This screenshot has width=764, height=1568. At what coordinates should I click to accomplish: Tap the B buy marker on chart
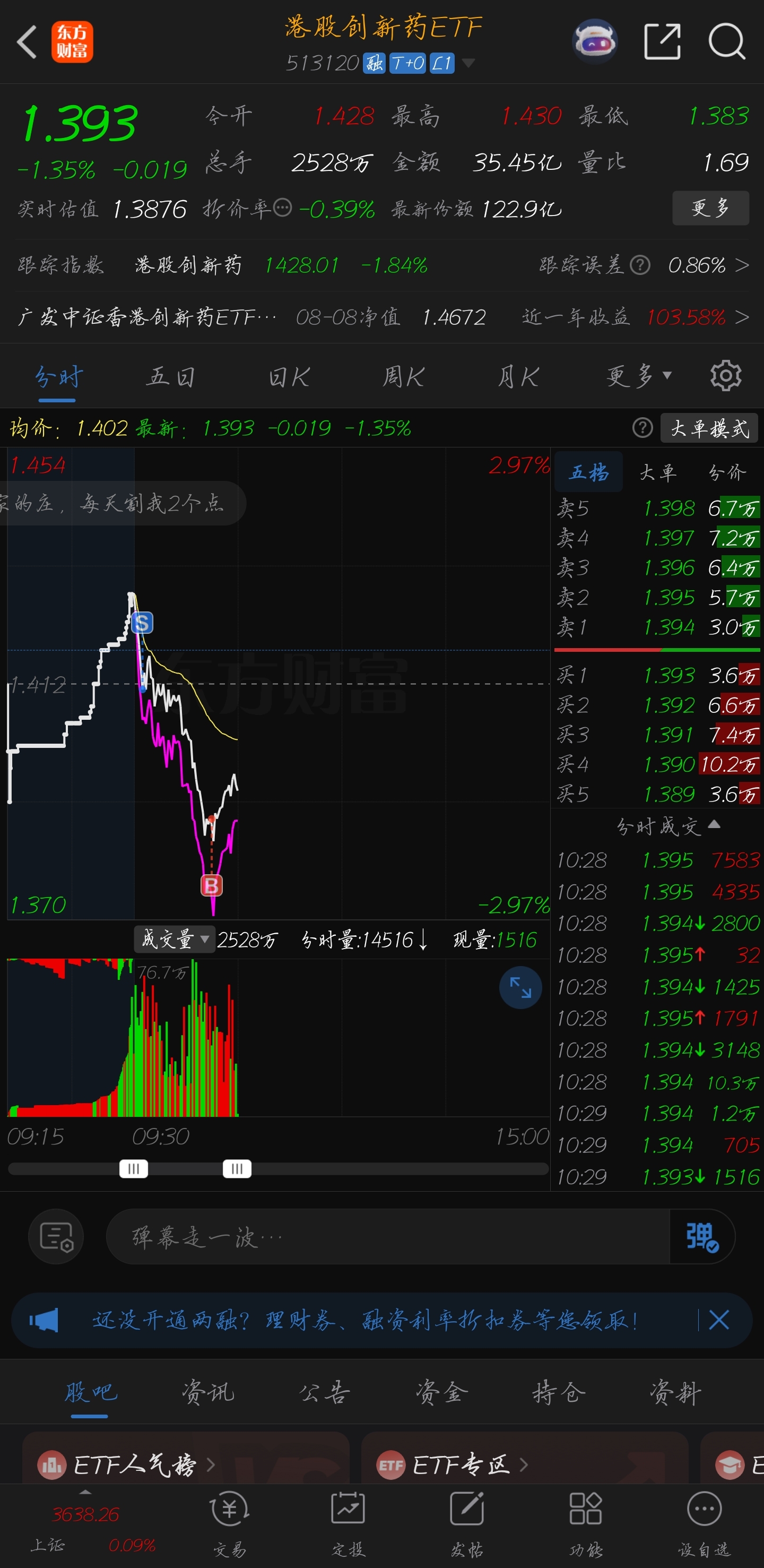[x=212, y=885]
